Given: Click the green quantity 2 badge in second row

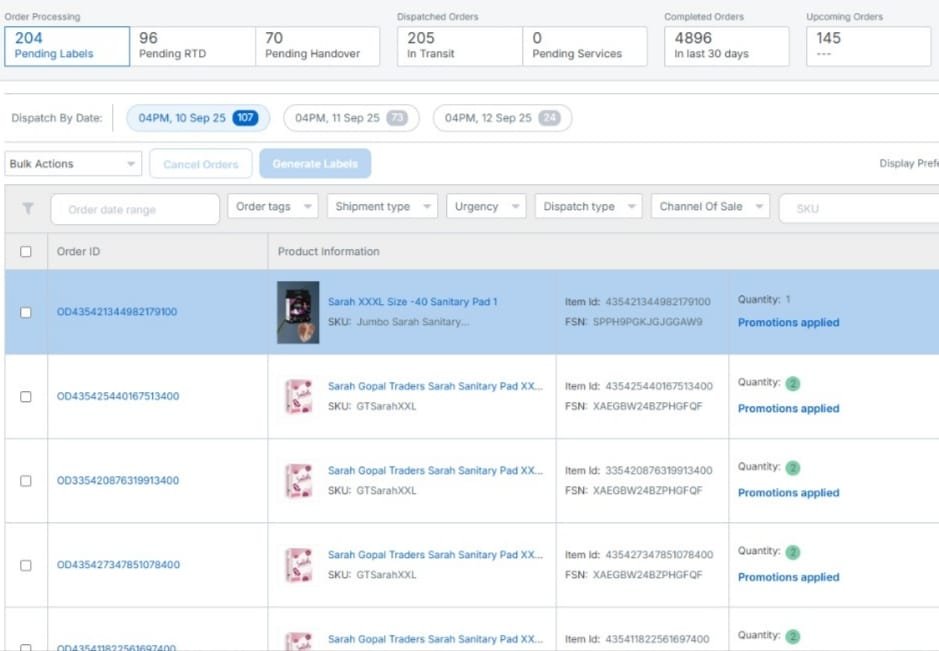Looking at the screenshot, I should point(793,383).
